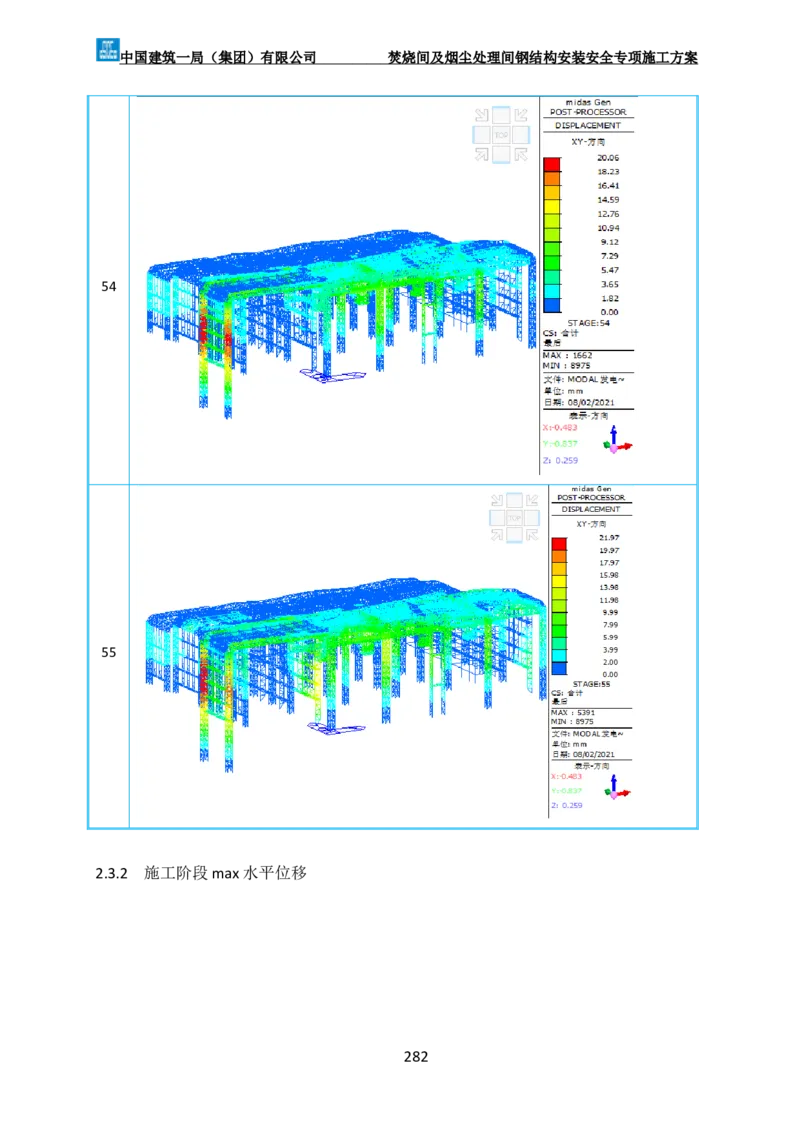
Task: Click MAX : 1662 value in upper legend
Action: (568, 355)
